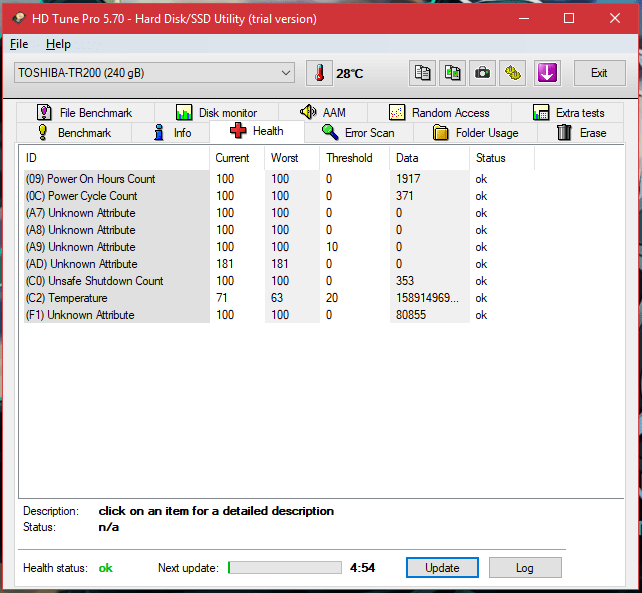This screenshot has height=593, width=642.
Task: Click the data value 80855
Action: (411, 315)
